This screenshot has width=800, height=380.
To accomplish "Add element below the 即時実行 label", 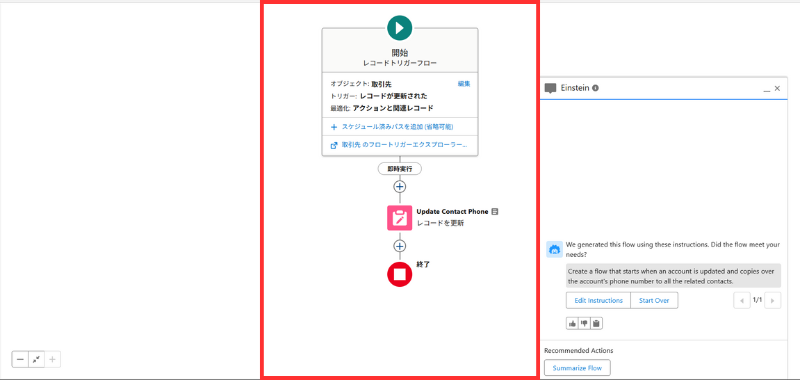I will click(x=399, y=187).
